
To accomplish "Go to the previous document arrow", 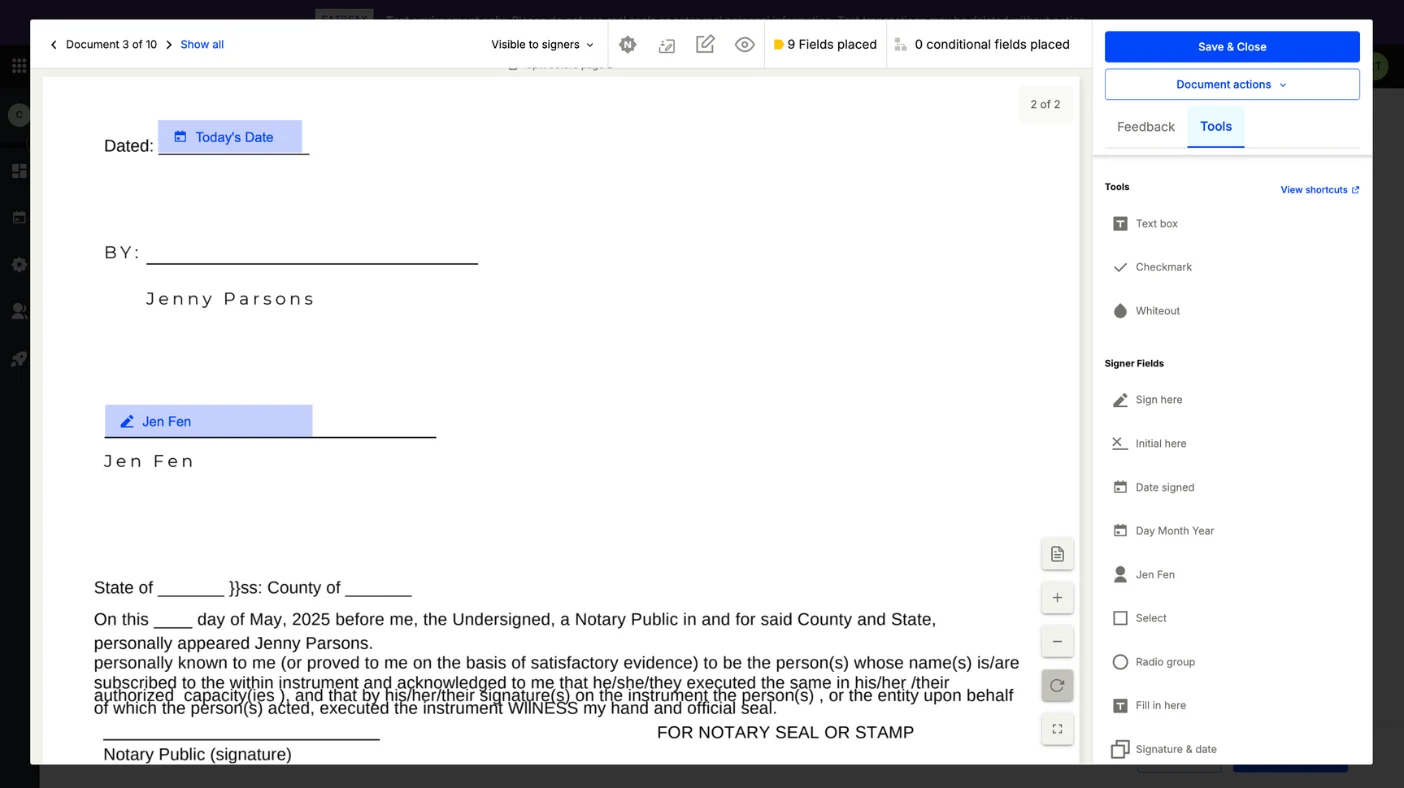I will 54,45.
